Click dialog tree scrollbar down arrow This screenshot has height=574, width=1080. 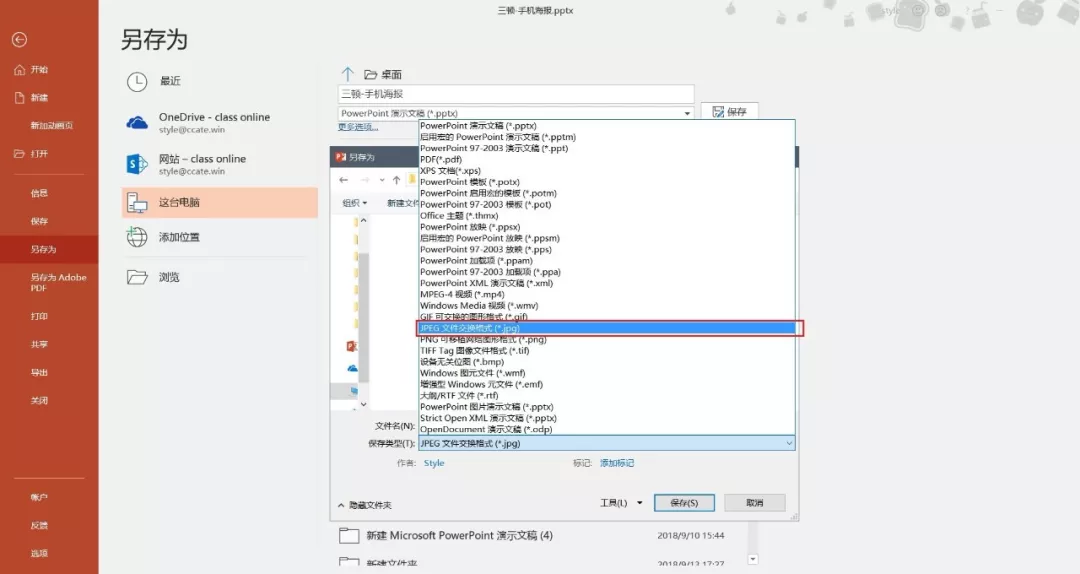363,405
